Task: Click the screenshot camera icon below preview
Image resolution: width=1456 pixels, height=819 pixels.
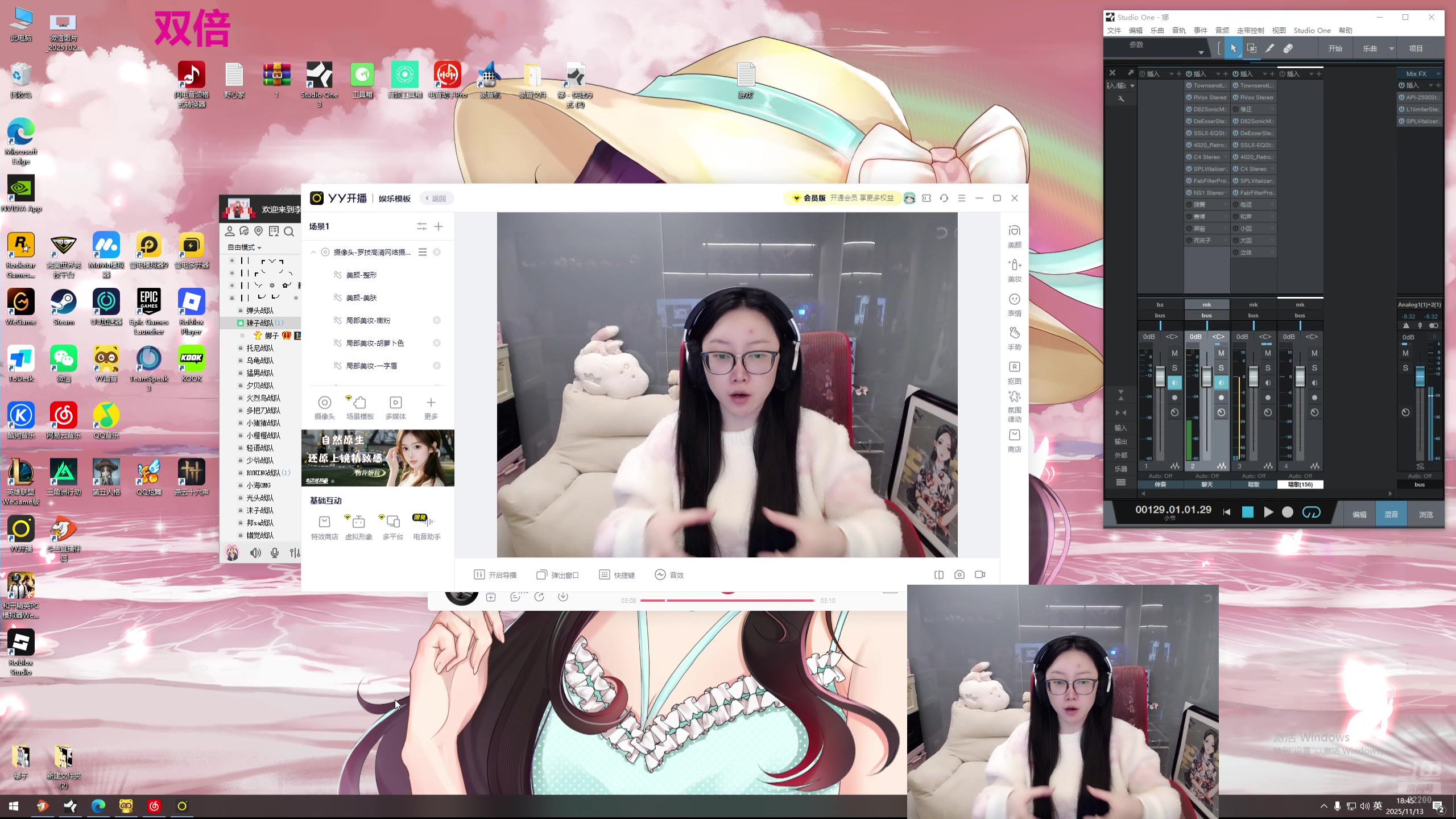Action: point(959,575)
